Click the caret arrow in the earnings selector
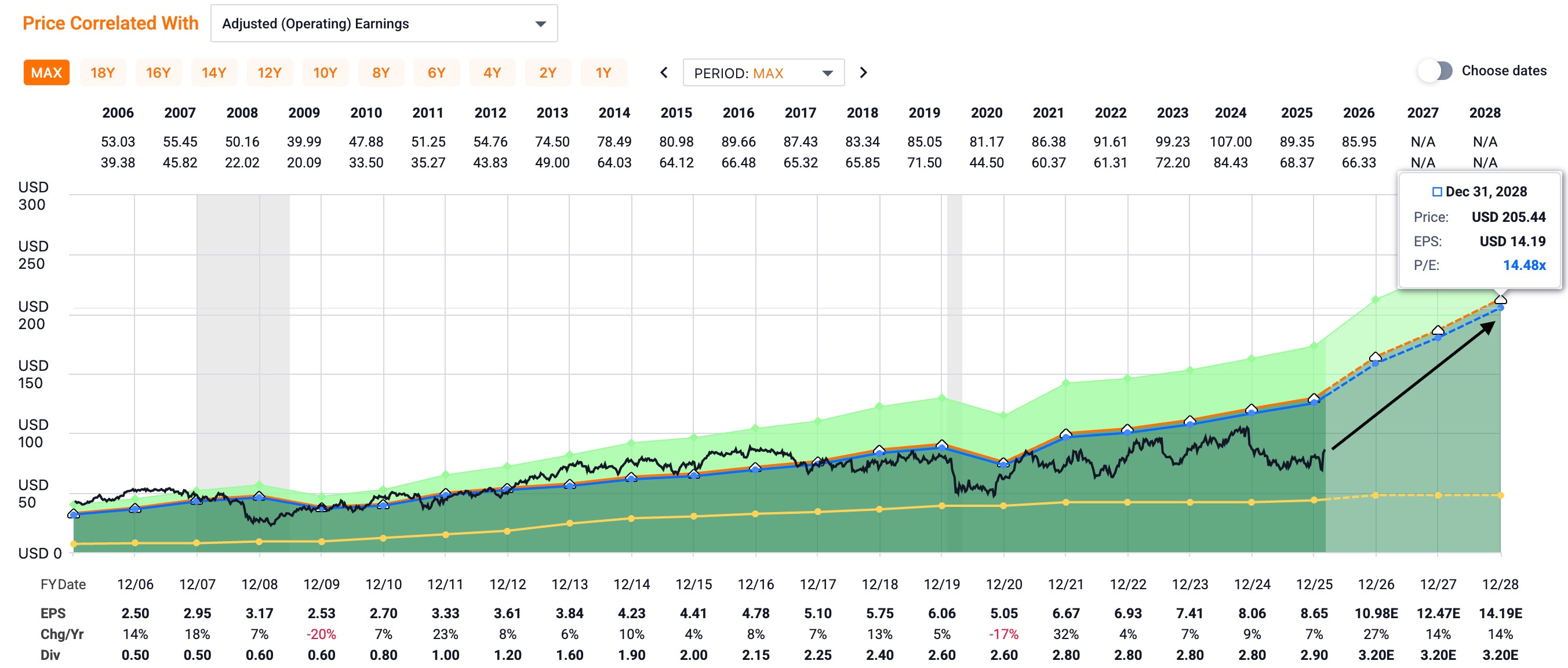The width and height of the screenshot is (1568, 668). (540, 24)
